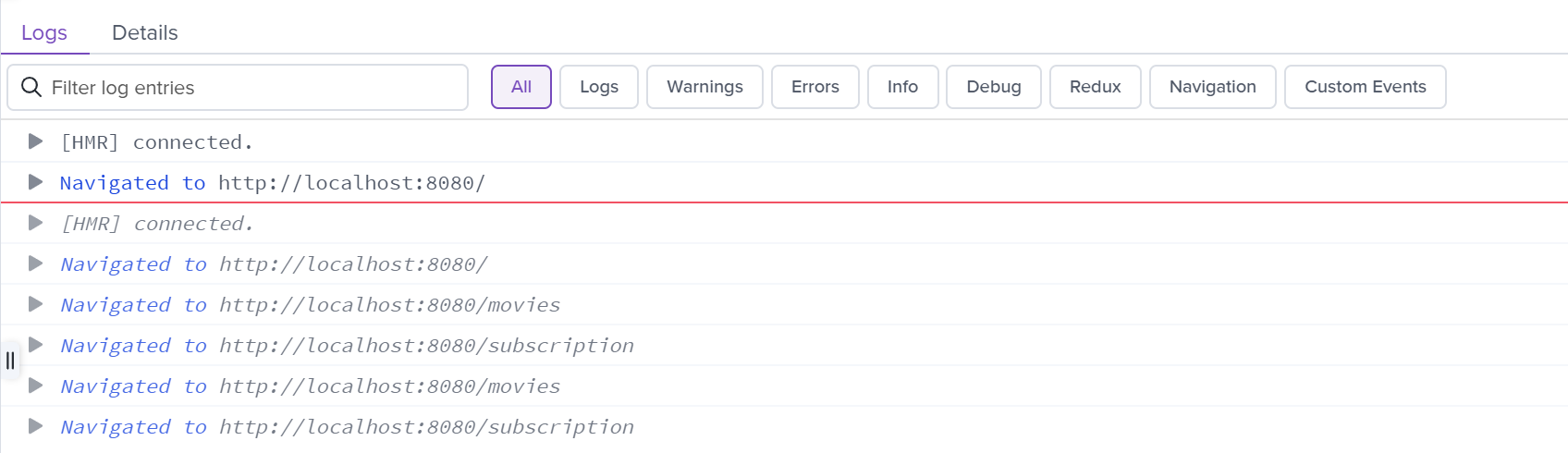Toggle the Errors filter

coord(815,87)
